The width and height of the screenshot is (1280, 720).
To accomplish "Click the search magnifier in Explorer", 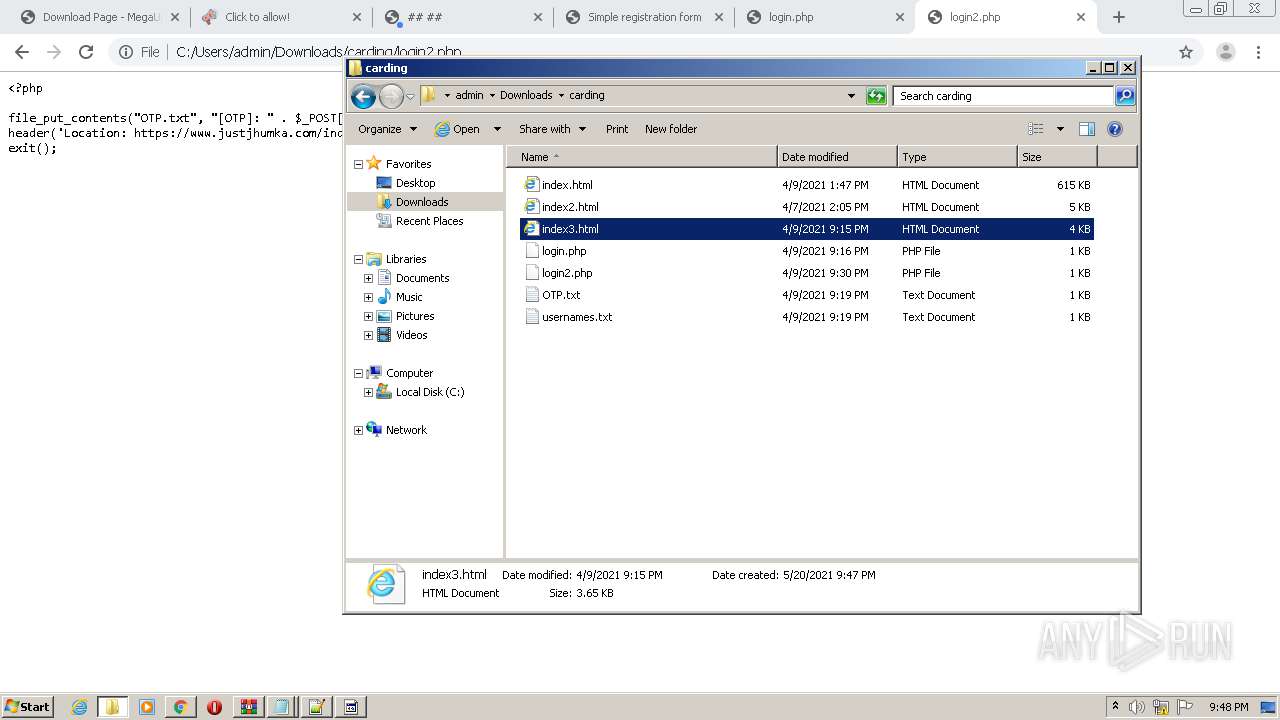I will [x=1125, y=96].
